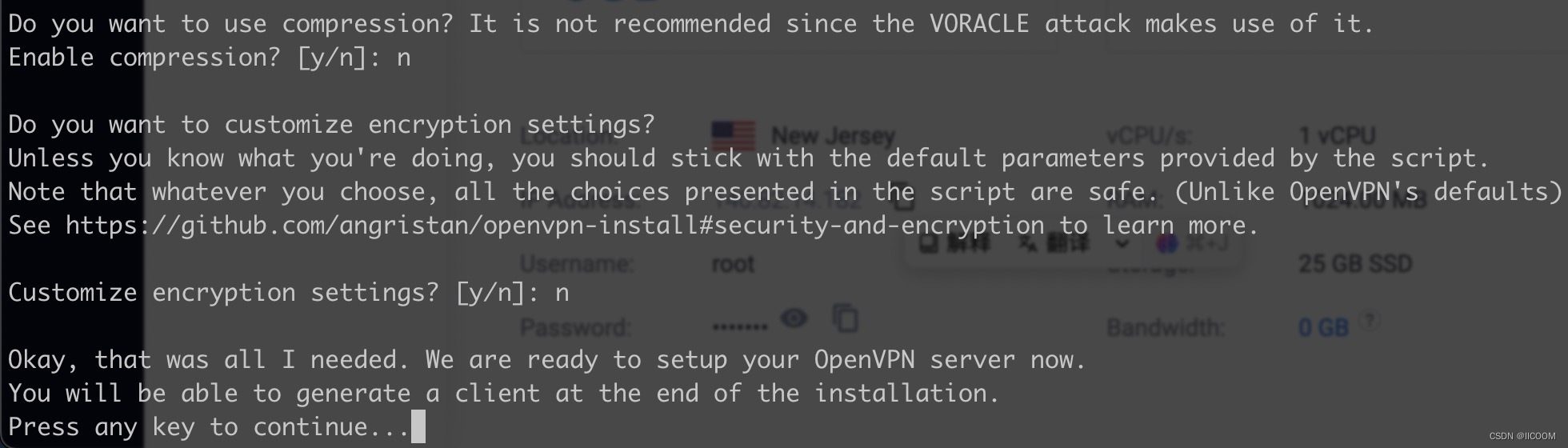Click the New Jersey location text
This screenshot has height=448, width=1568.
pyautogui.click(x=832, y=136)
